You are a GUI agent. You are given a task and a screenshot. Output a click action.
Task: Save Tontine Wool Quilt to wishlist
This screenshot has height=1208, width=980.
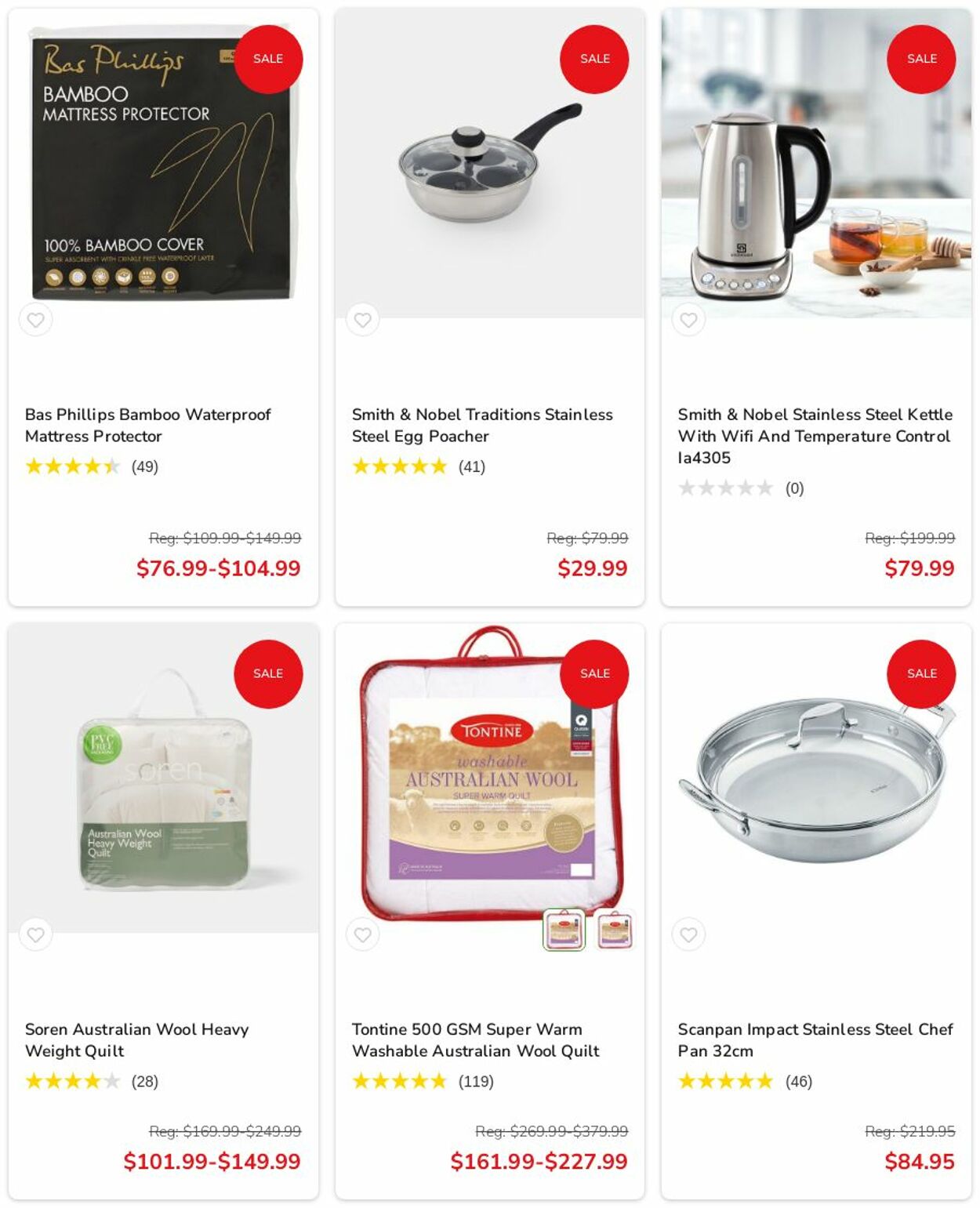362,934
